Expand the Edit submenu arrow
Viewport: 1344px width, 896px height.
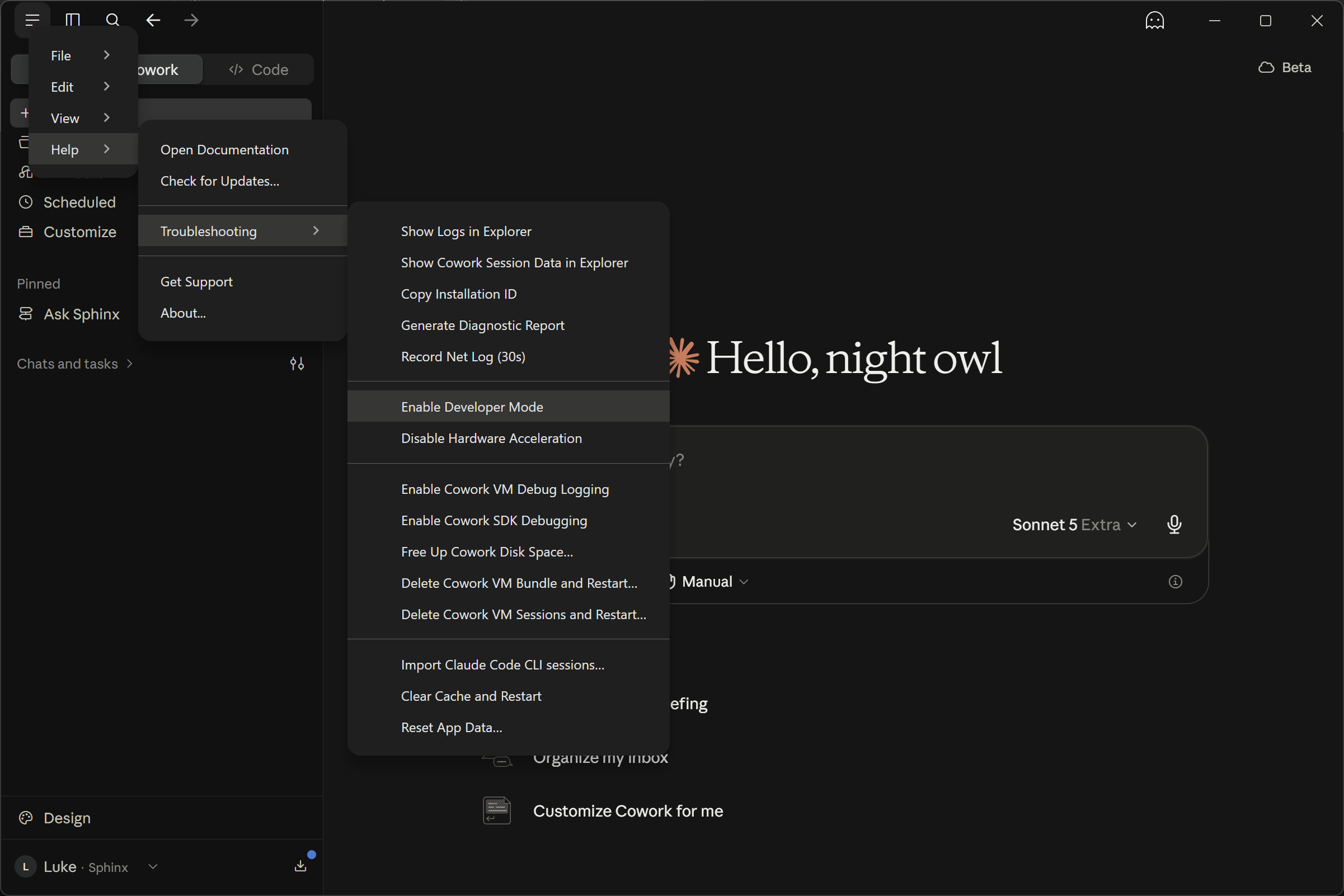(x=106, y=86)
